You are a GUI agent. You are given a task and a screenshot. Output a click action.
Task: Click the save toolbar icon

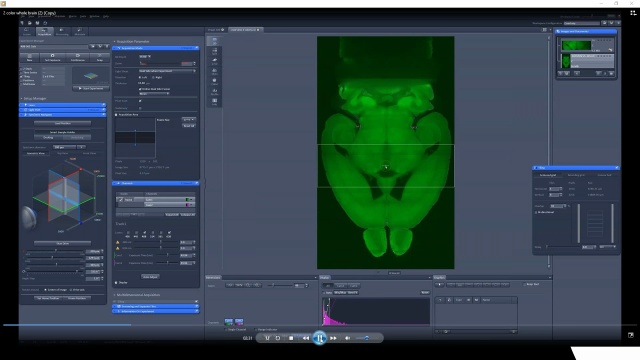coord(37,23)
